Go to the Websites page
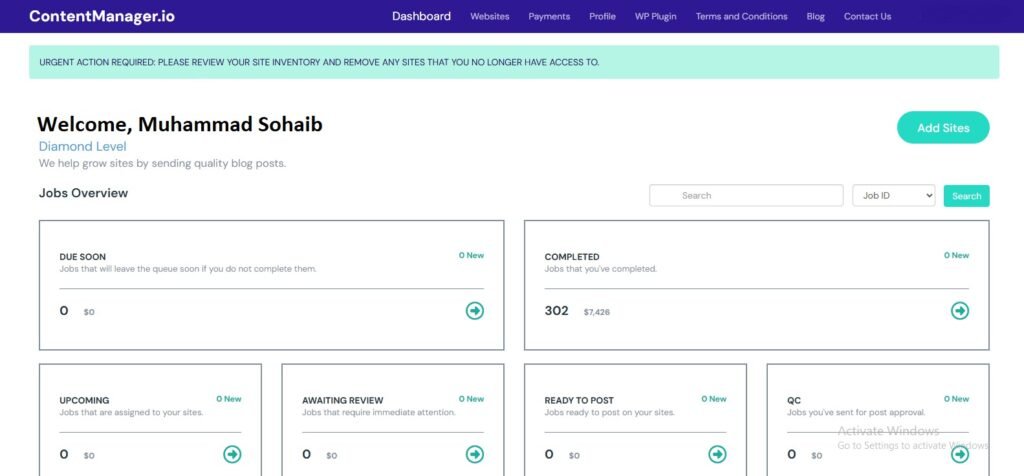1024x476 pixels. point(490,16)
